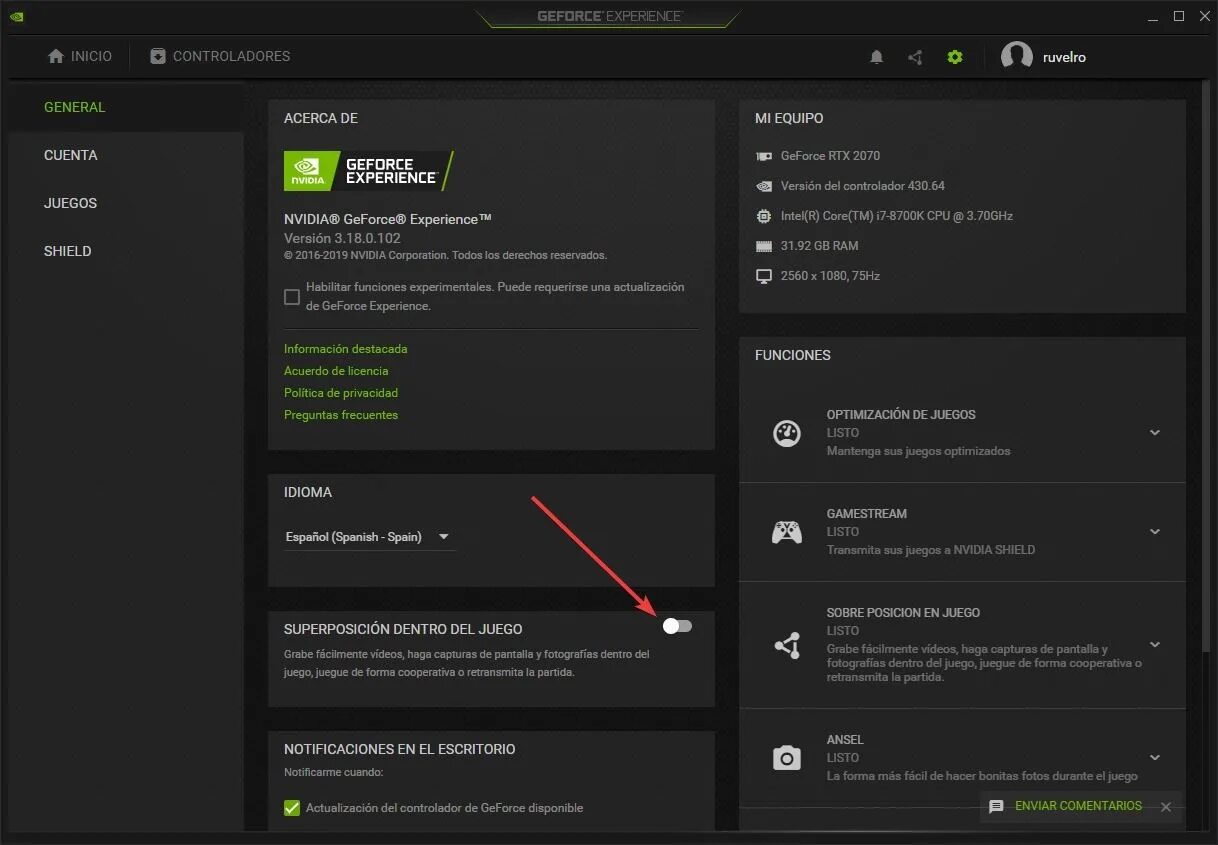Click ENVIAR COMENTARIOS feedback button
Image resolution: width=1218 pixels, height=845 pixels.
point(1078,806)
